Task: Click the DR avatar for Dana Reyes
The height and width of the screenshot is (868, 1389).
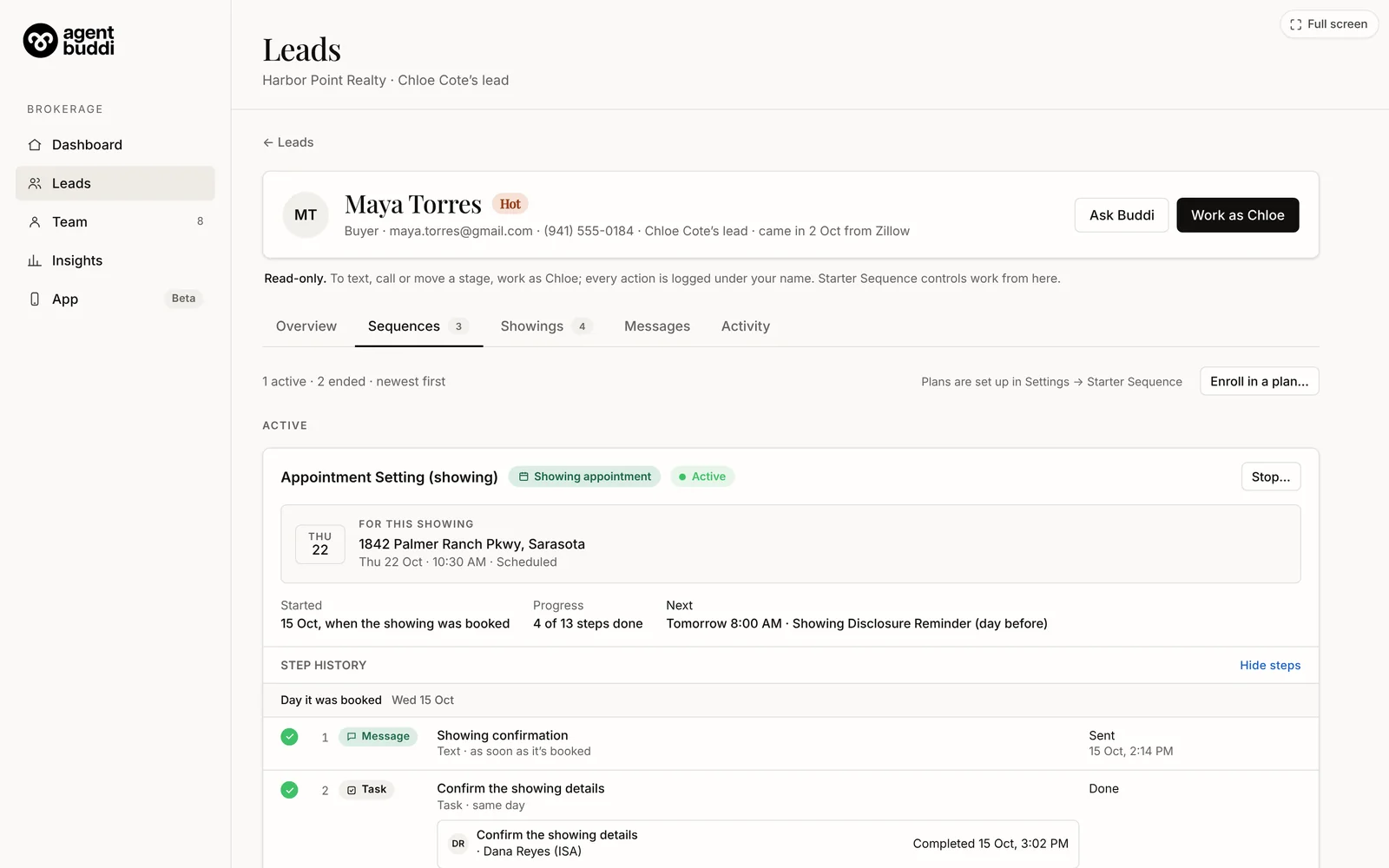Action: click(458, 844)
